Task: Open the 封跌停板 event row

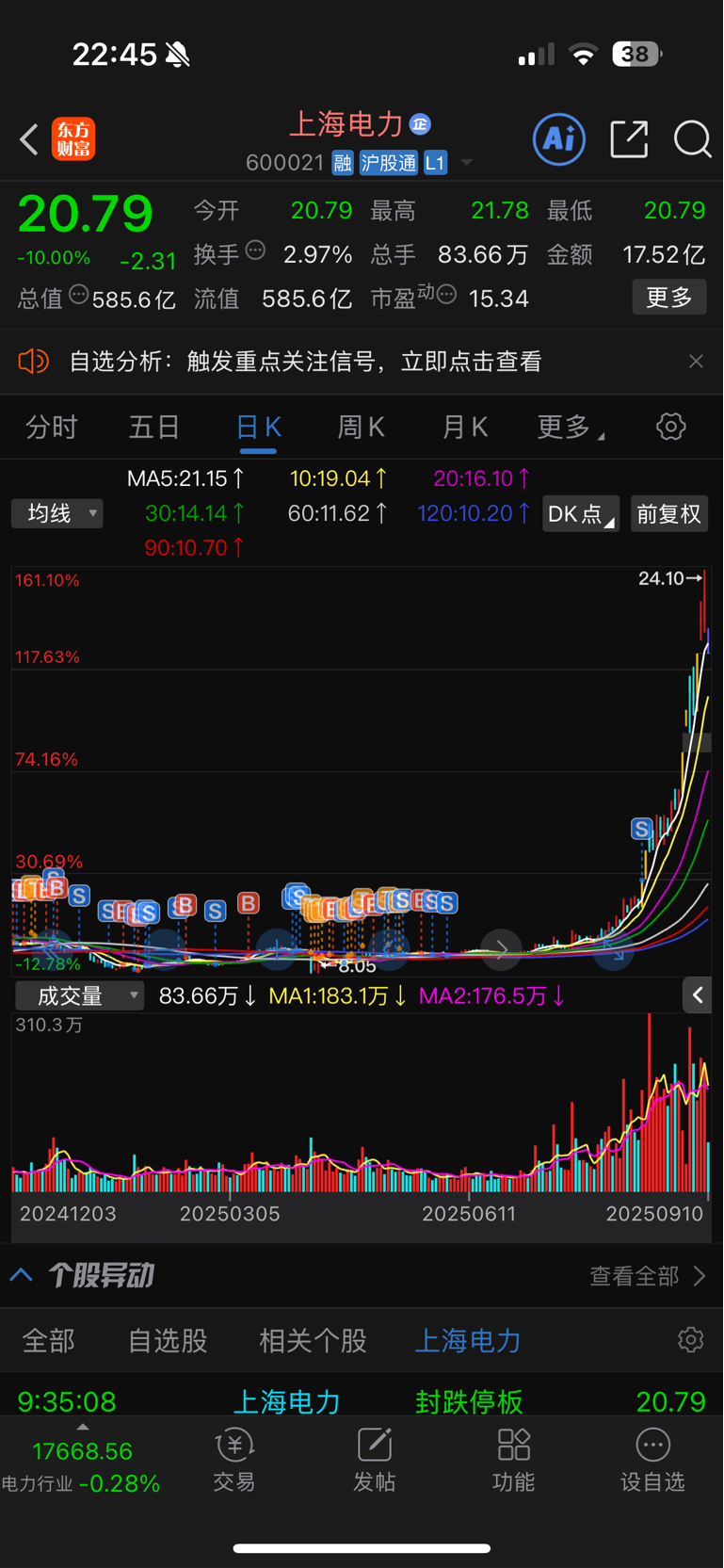Action: 362,1400
